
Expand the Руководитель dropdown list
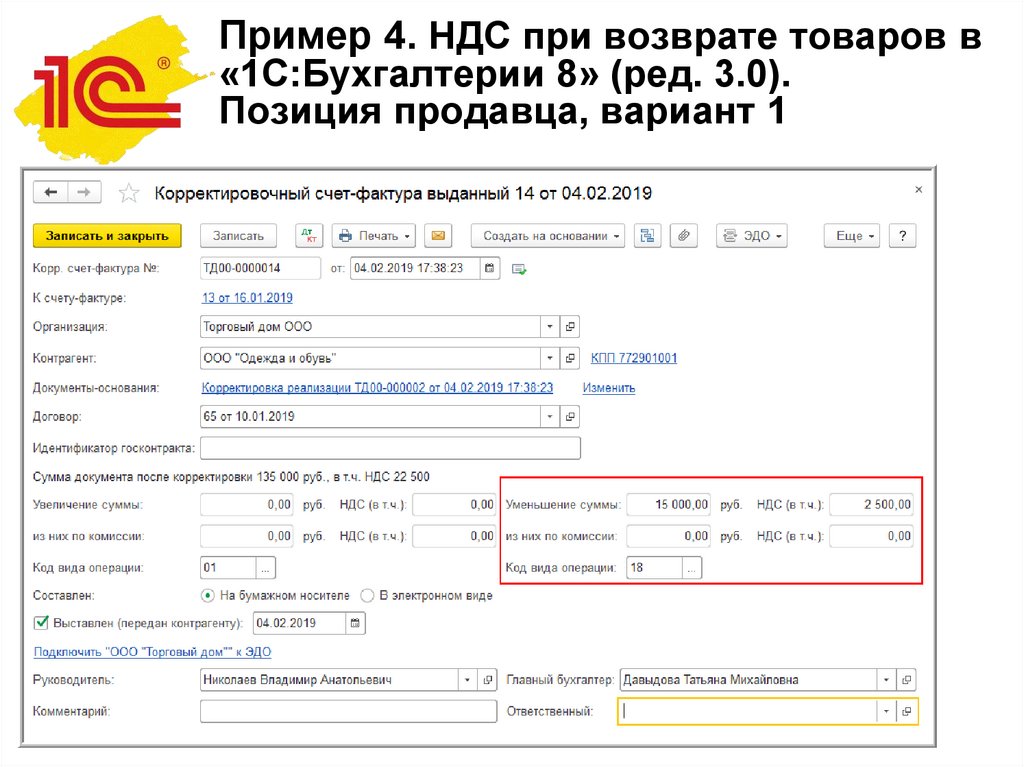click(x=468, y=680)
